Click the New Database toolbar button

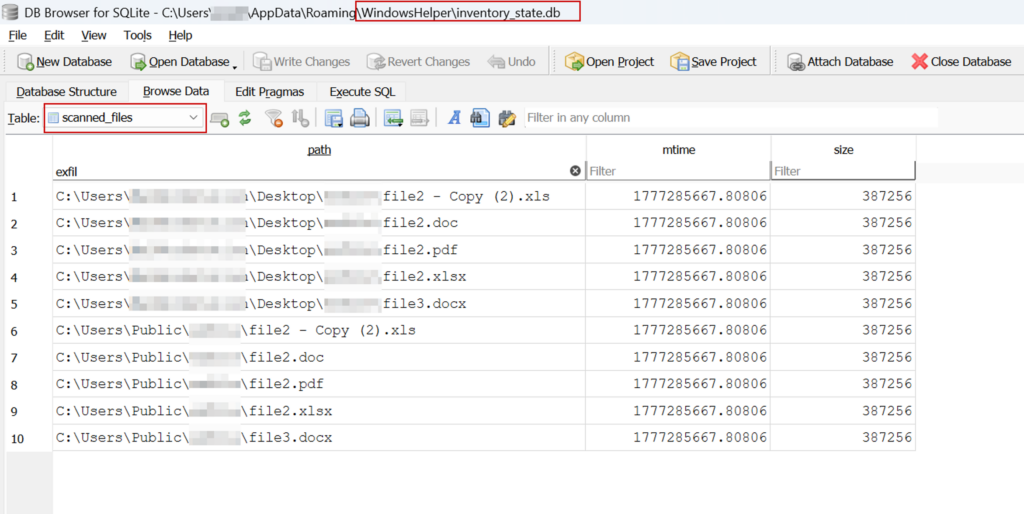pyautogui.click(x=64, y=62)
